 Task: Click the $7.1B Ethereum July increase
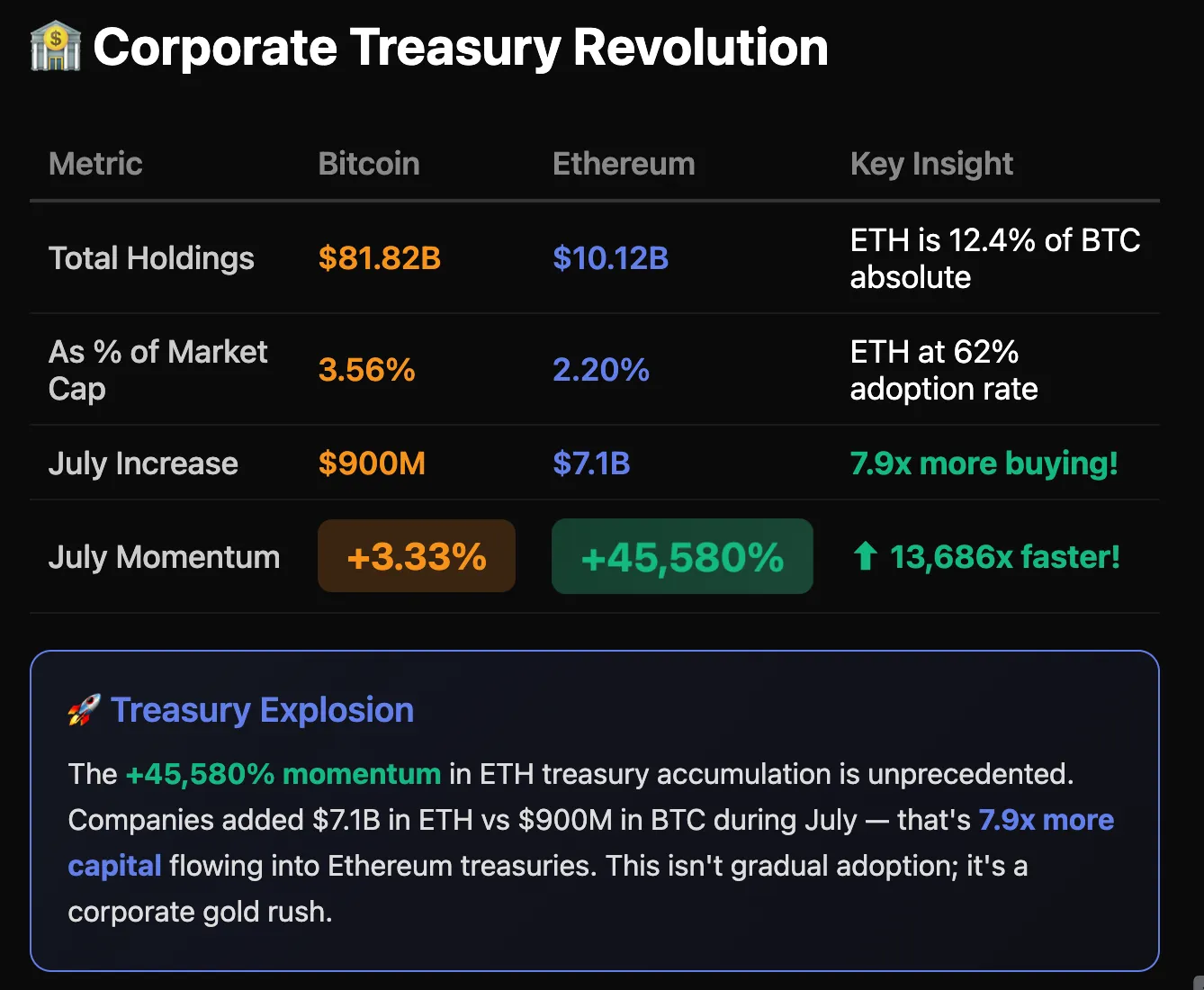pos(591,463)
